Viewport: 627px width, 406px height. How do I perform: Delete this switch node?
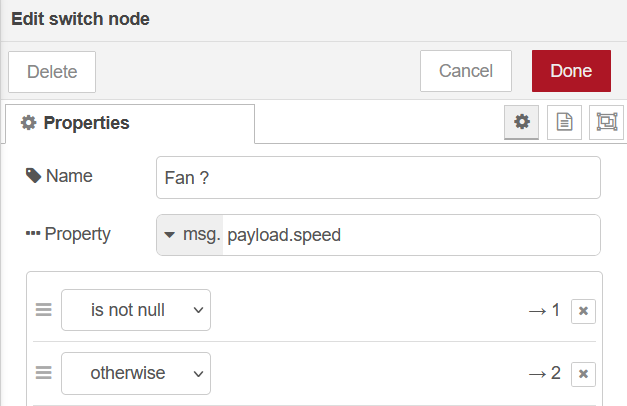[52, 72]
